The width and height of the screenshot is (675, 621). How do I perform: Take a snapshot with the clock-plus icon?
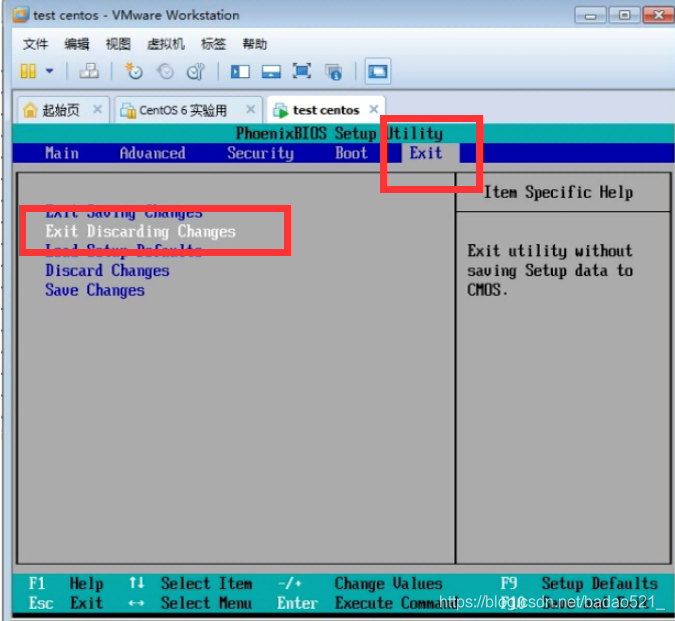(133, 71)
